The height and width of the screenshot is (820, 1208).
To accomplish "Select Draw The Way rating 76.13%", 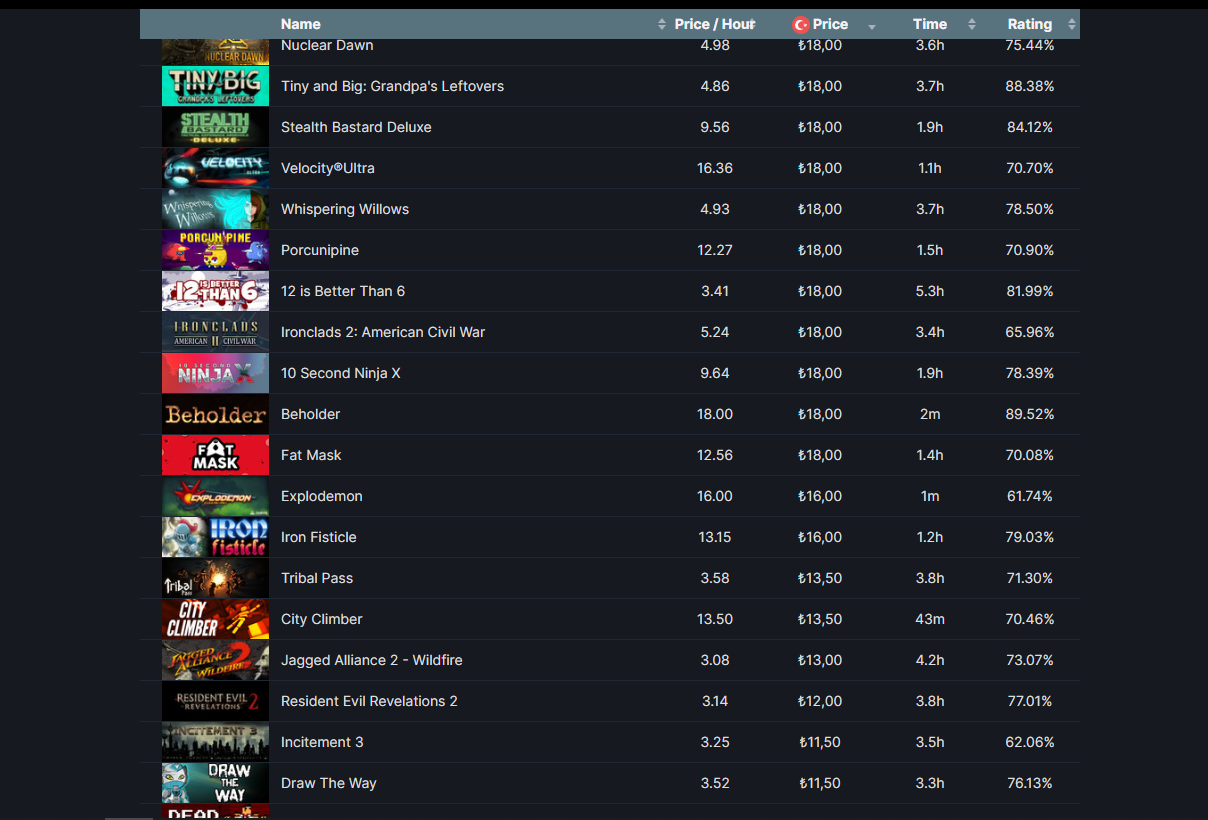I will [1030, 783].
